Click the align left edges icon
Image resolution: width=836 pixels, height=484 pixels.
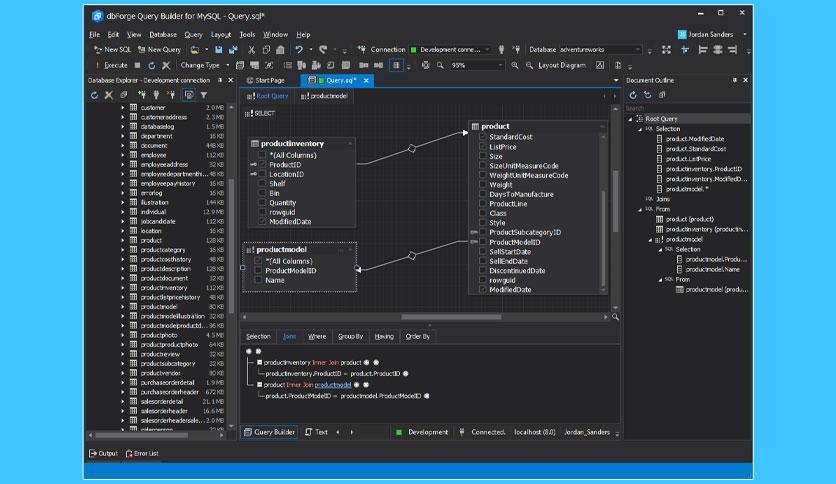click(x=703, y=50)
